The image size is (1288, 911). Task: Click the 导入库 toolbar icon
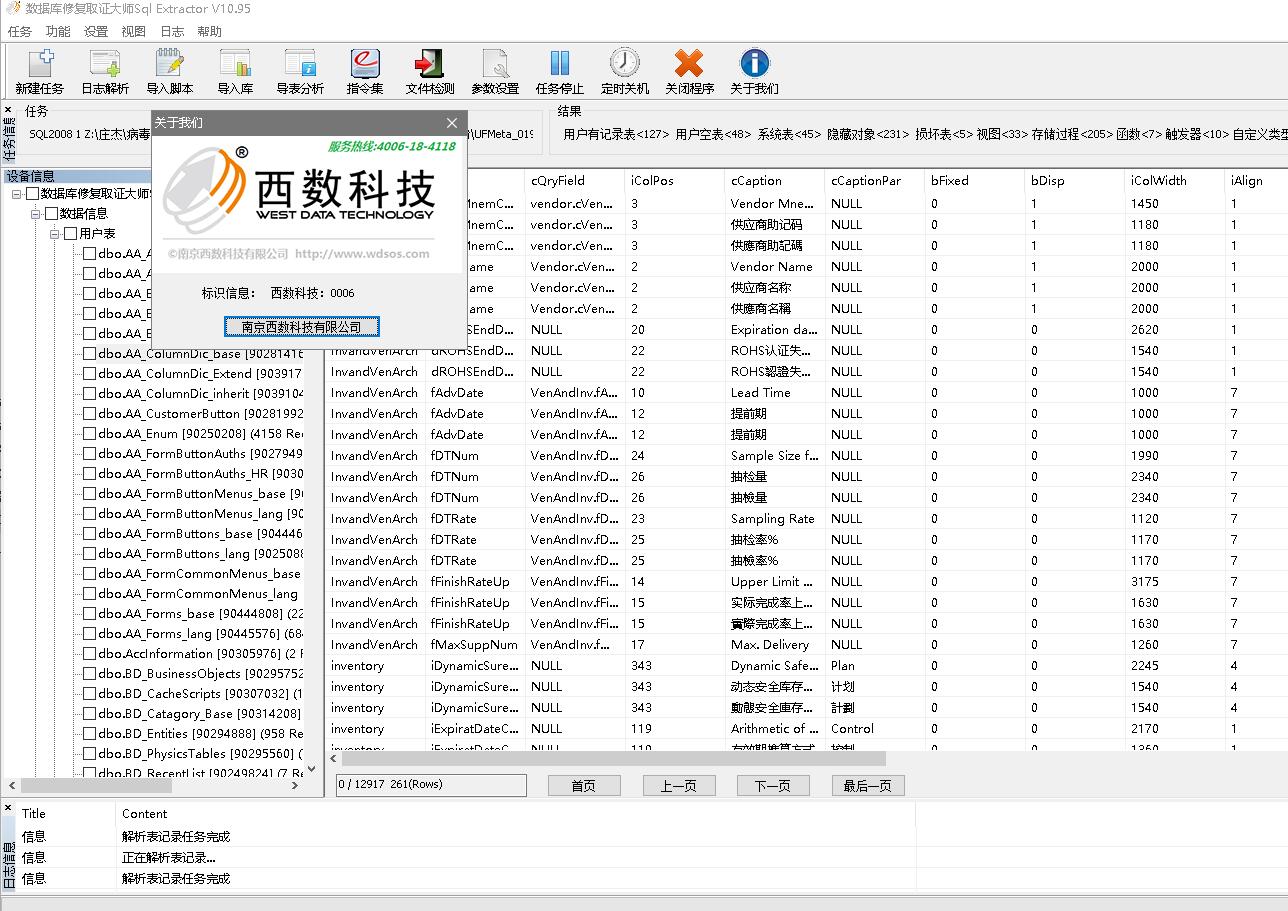tap(235, 71)
